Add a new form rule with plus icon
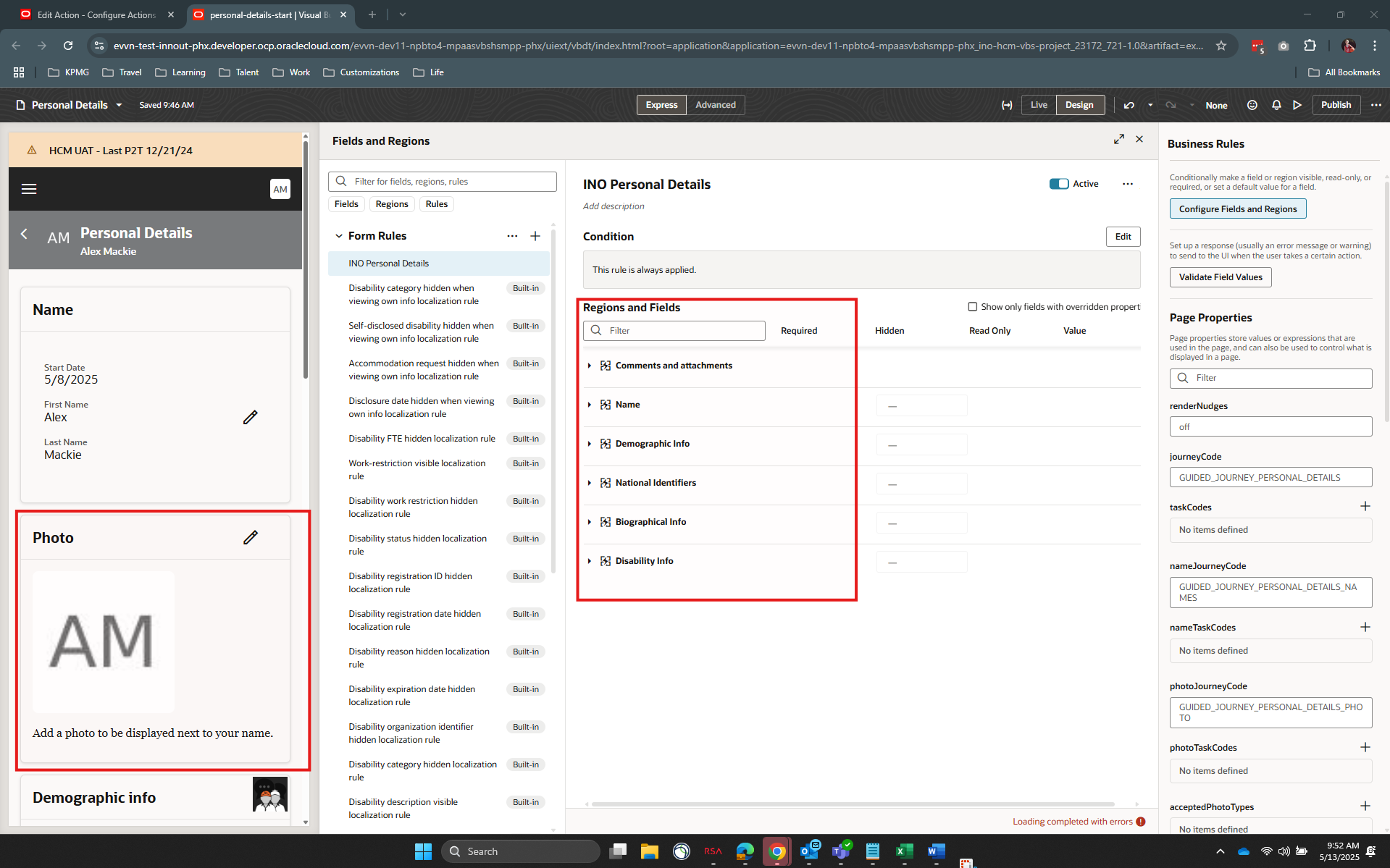Screen dimensions: 1390x868 (535, 236)
